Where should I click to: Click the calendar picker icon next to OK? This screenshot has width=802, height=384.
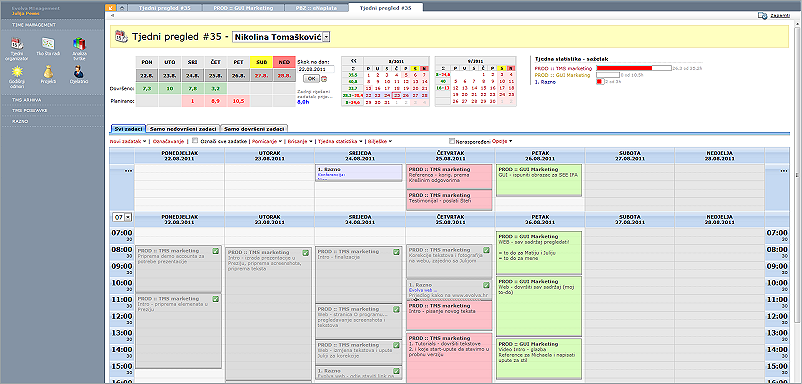(x=323, y=79)
